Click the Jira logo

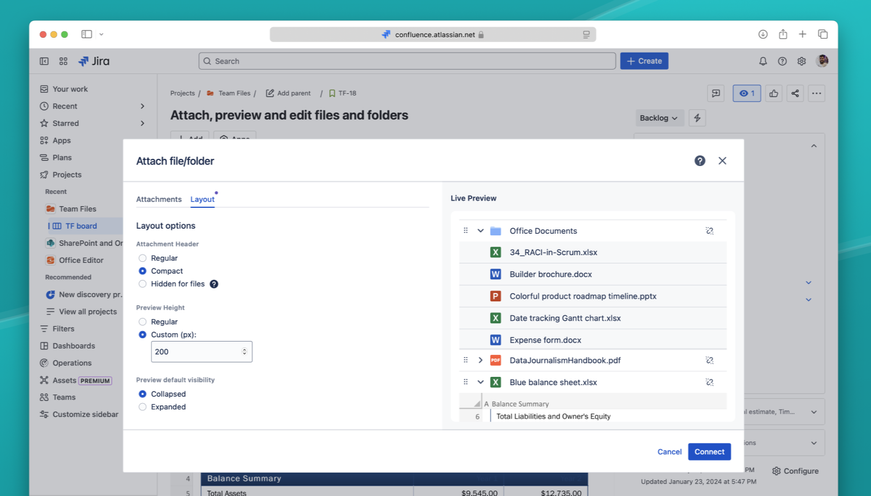tap(94, 61)
